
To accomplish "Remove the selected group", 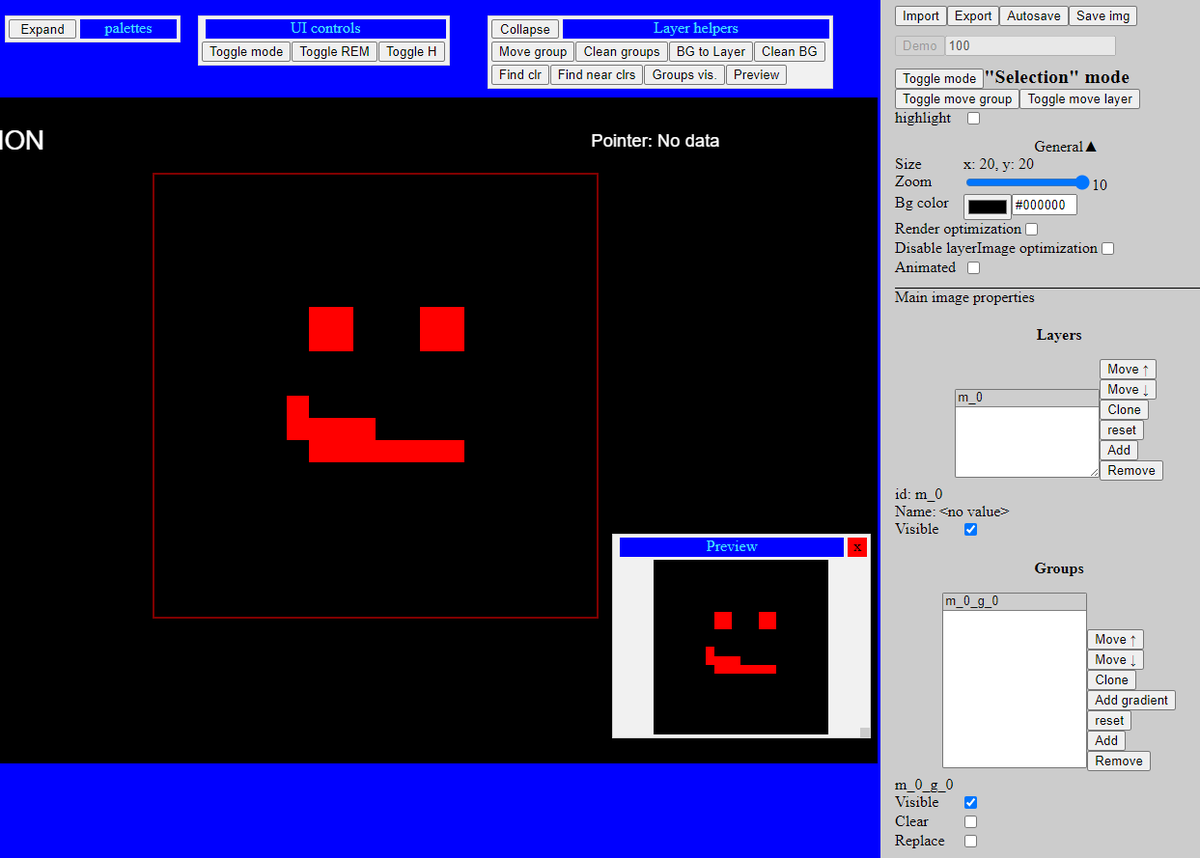I will (x=1118, y=761).
